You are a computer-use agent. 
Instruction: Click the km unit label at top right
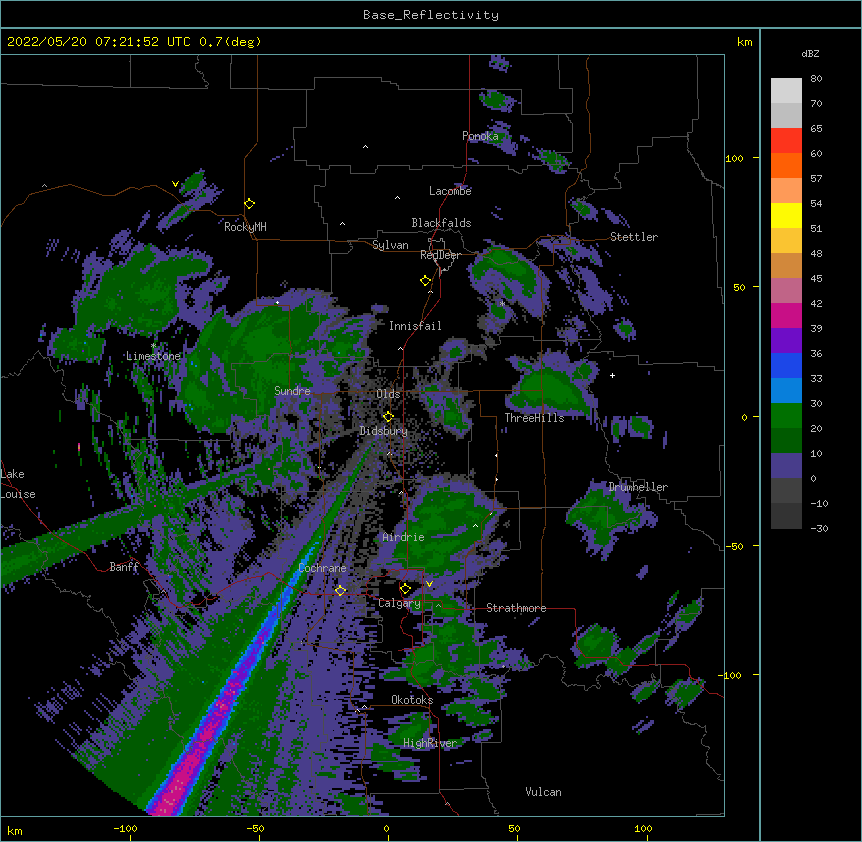tap(745, 42)
